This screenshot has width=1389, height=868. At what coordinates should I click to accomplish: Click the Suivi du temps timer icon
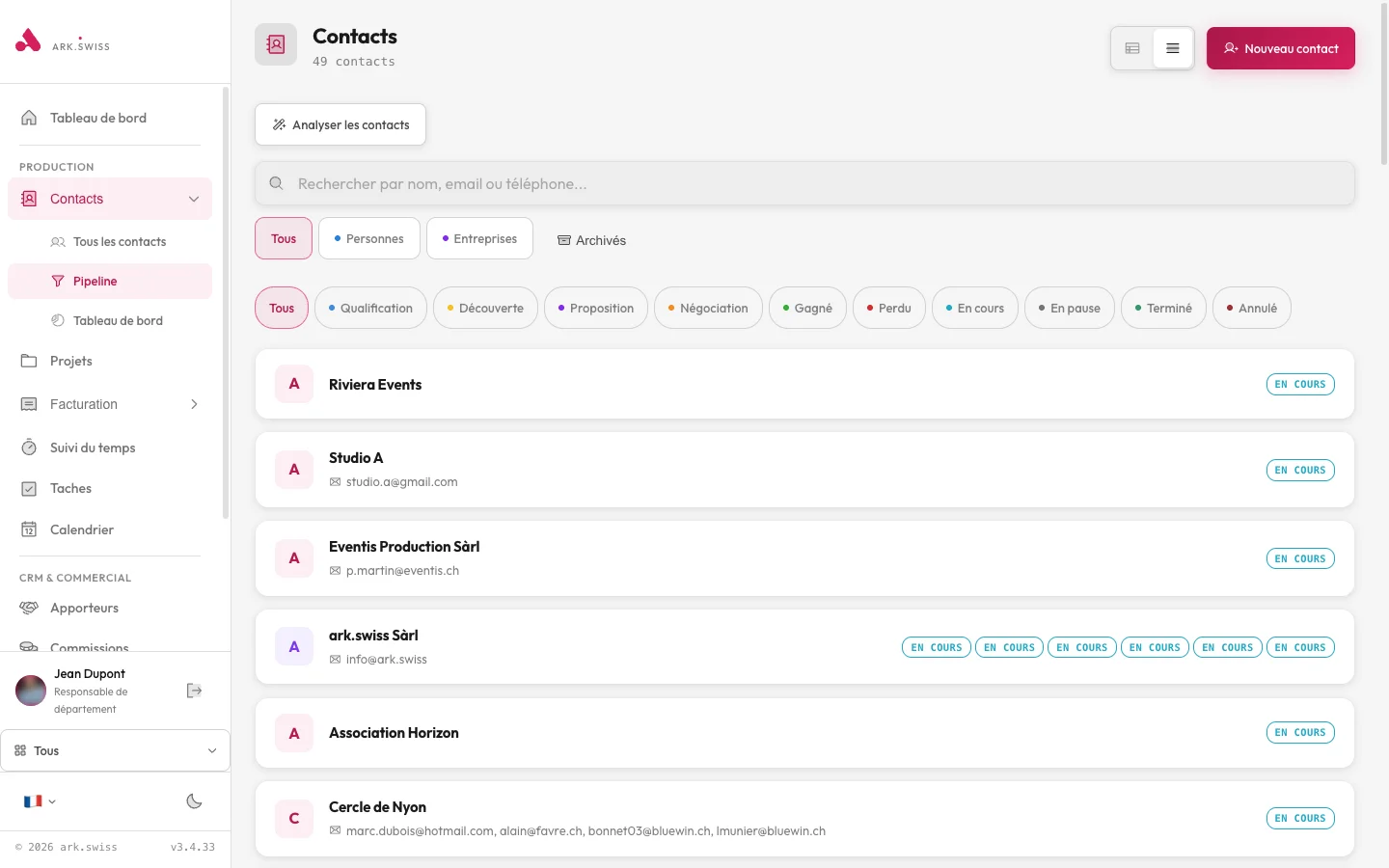pos(29,448)
